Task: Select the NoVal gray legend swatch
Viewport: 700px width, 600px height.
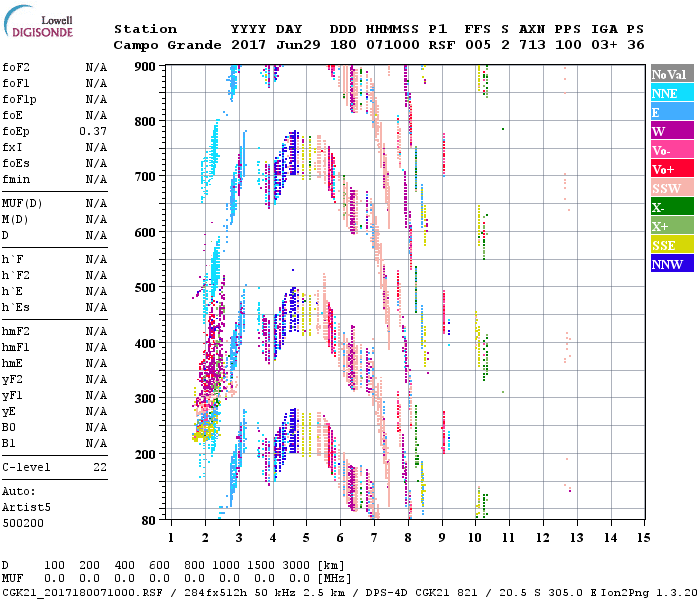Action: [672, 74]
